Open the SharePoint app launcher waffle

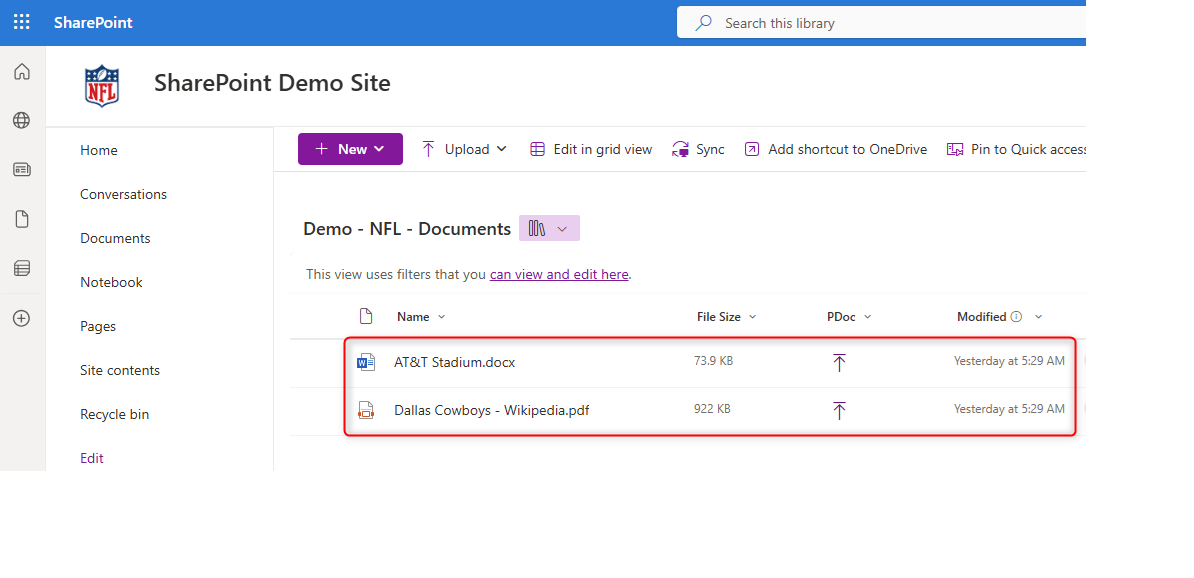coord(21,22)
